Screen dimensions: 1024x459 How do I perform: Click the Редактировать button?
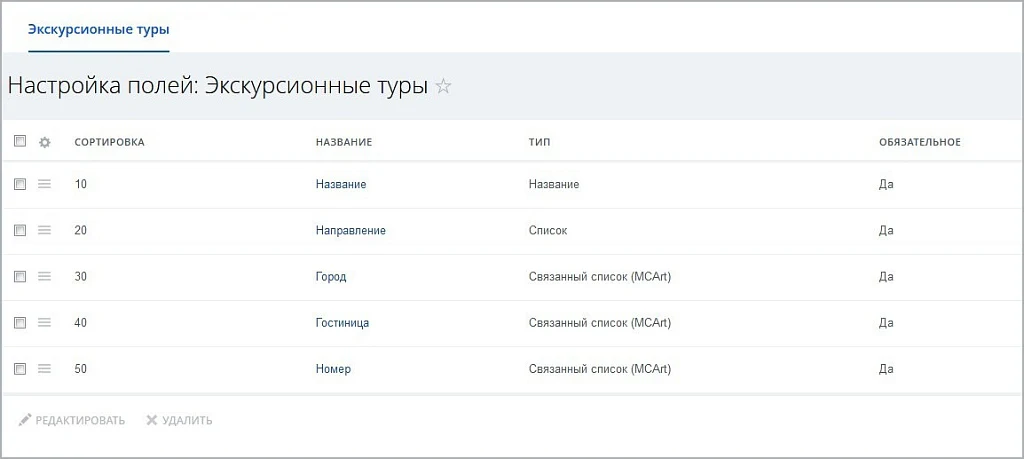click(x=72, y=420)
